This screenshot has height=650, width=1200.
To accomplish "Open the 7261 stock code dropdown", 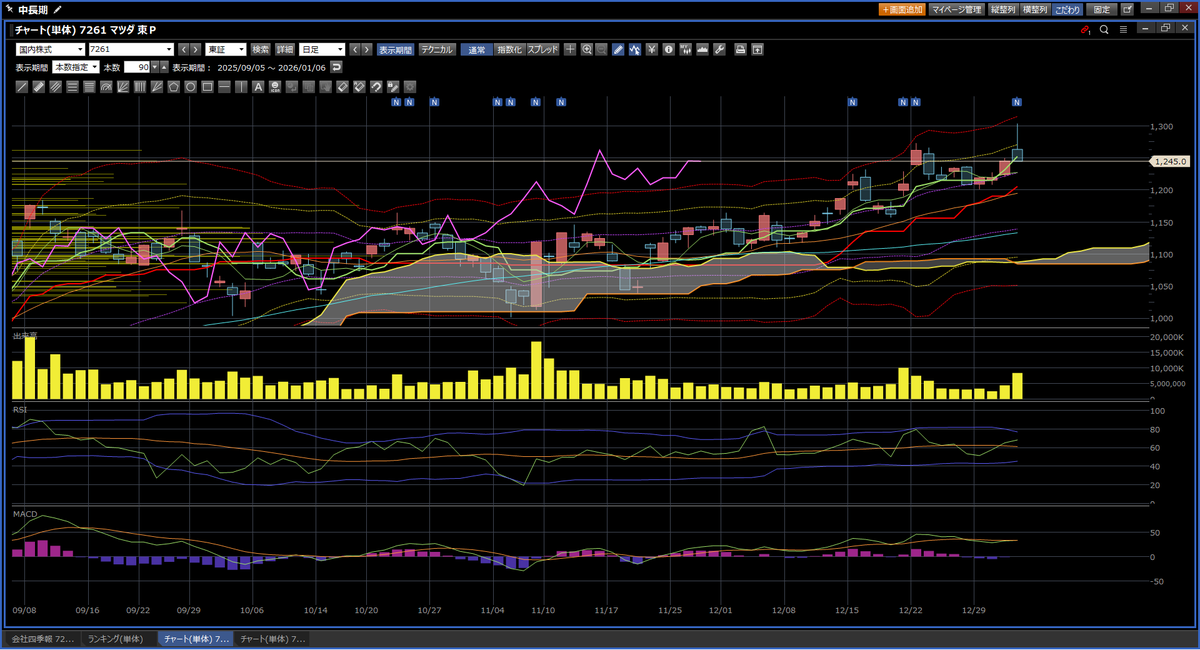I will click(x=131, y=49).
